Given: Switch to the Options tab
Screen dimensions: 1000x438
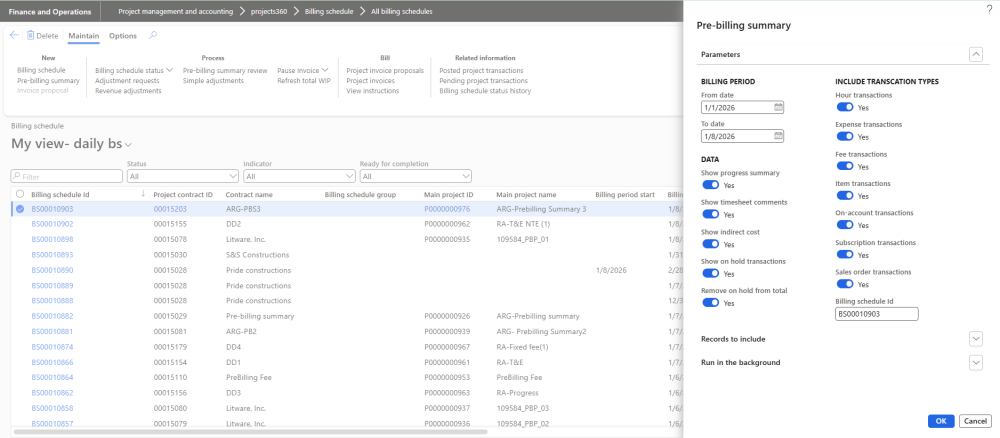Looking at the screenshot, I should pyautogui.click(x=122, y=36).
